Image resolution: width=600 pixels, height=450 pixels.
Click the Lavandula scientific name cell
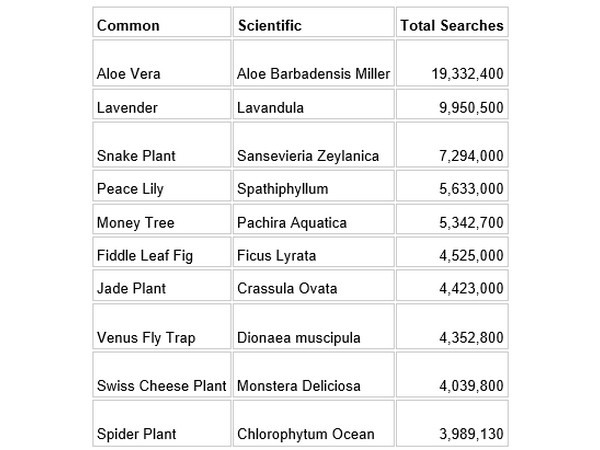(270, 106)
